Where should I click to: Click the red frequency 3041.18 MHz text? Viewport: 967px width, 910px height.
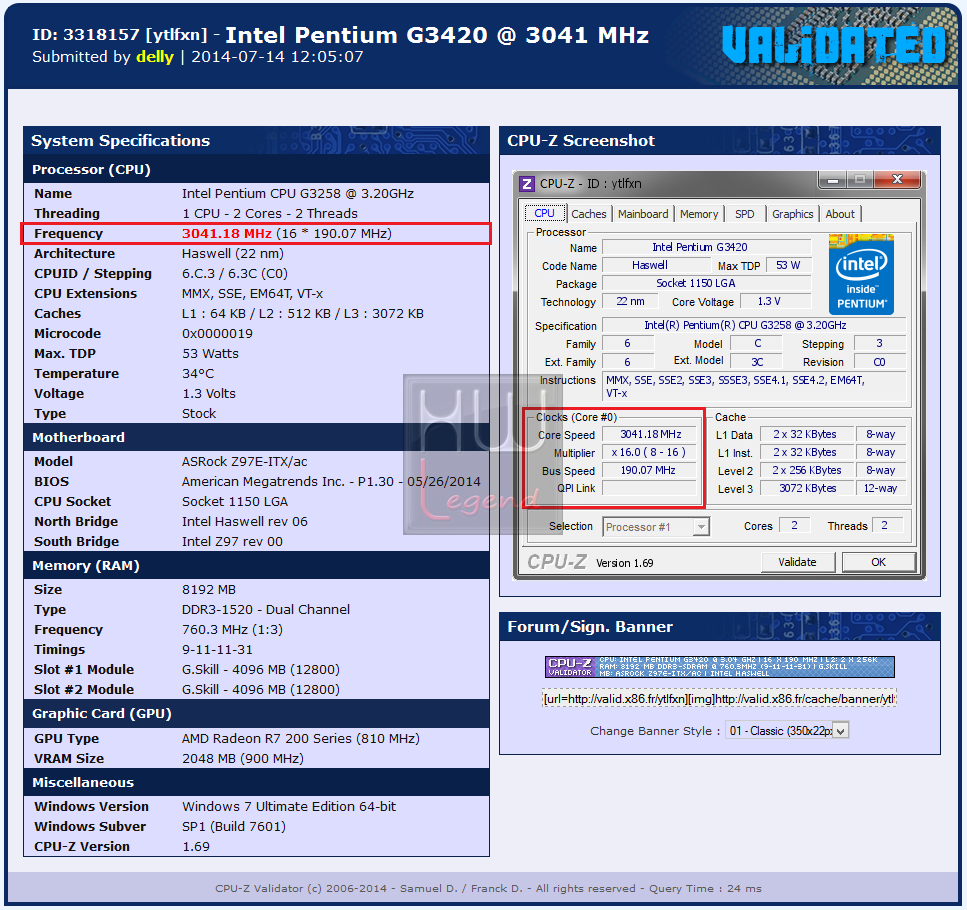point(226,234)
